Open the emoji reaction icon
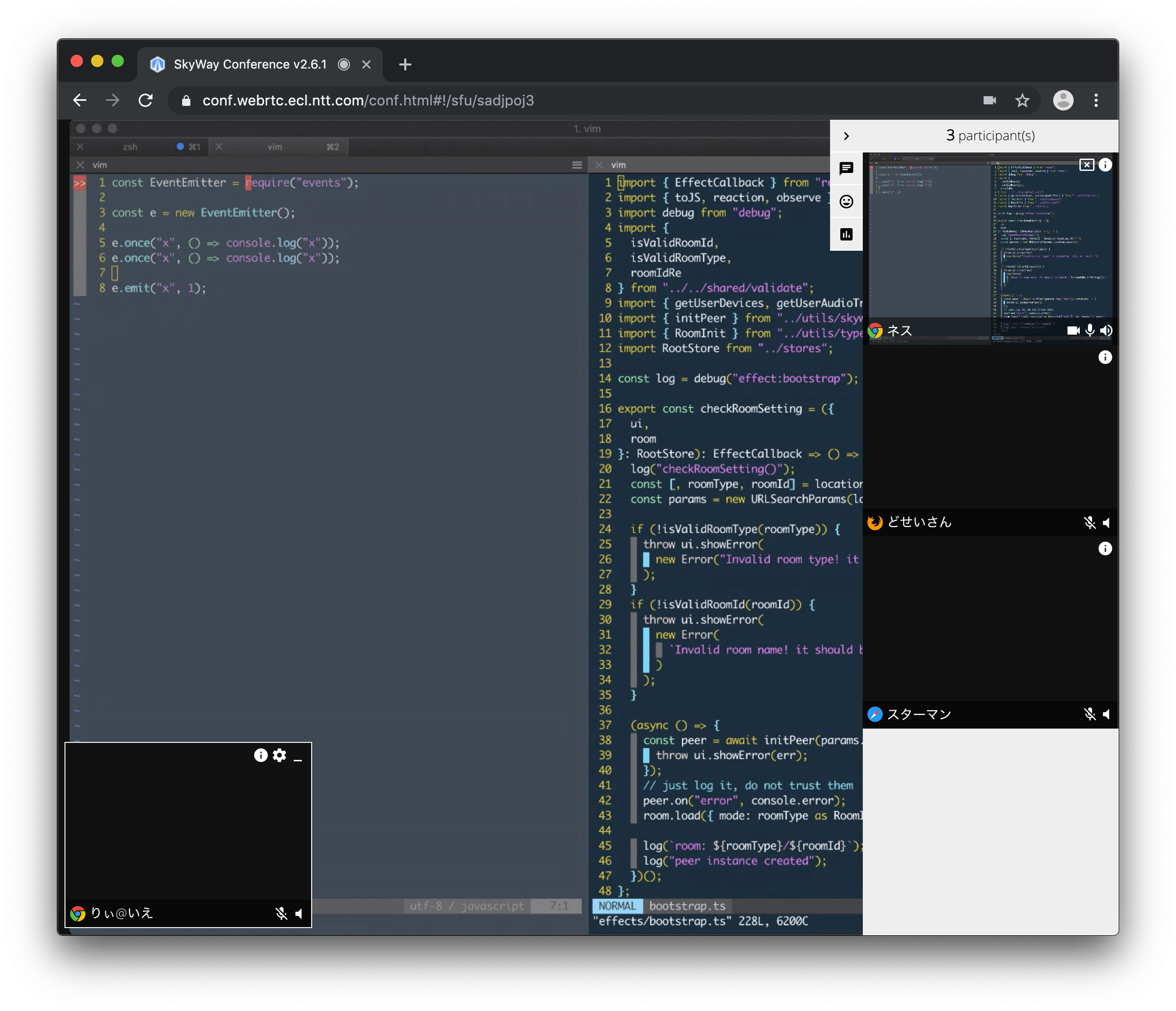The width and height of the screenshot is (1176, 1011). tap(846, 202)
